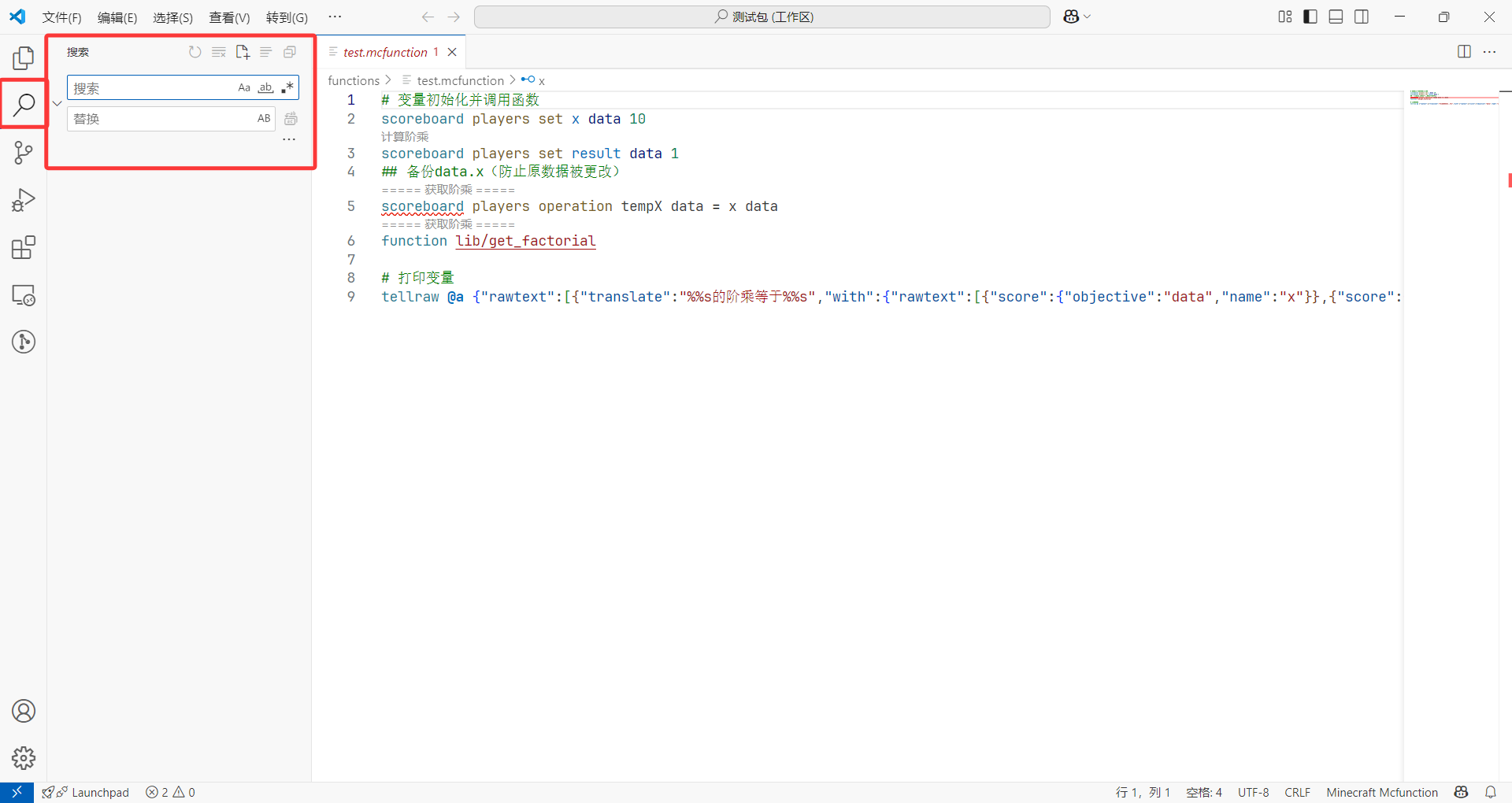Change indentation 空格: 4 setting
This screenshot has height=803, width=1512.
[x=1204, y=792]
